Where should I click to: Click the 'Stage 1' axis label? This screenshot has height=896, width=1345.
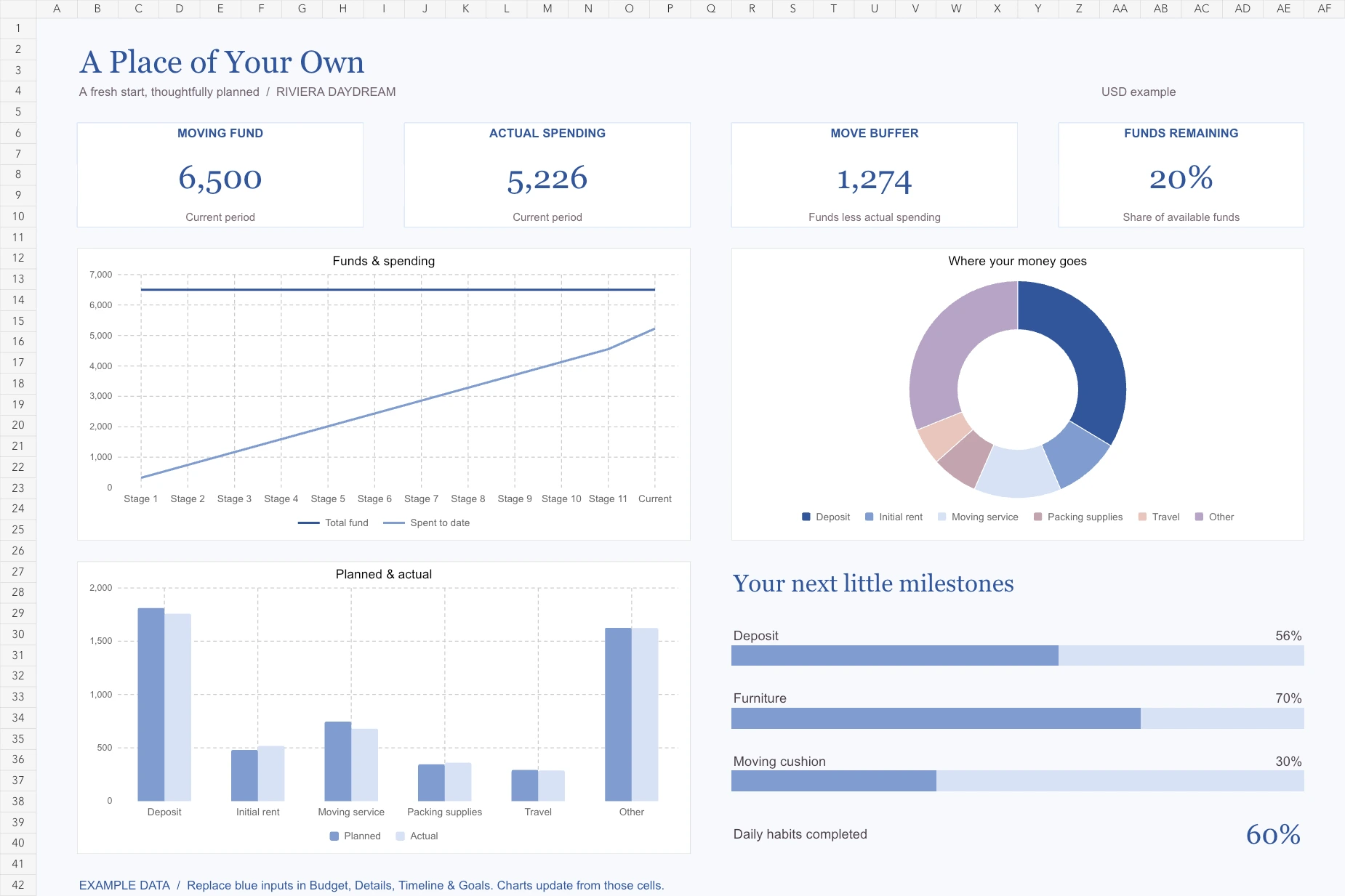pos(140,499)
